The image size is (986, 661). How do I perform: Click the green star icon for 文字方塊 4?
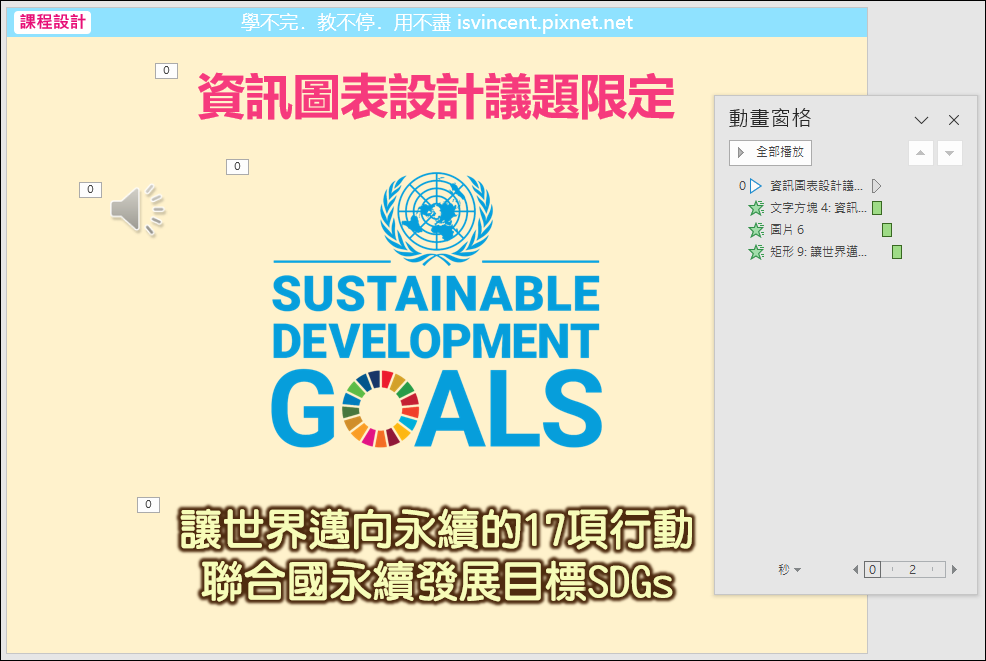click(x=756, y=208)
